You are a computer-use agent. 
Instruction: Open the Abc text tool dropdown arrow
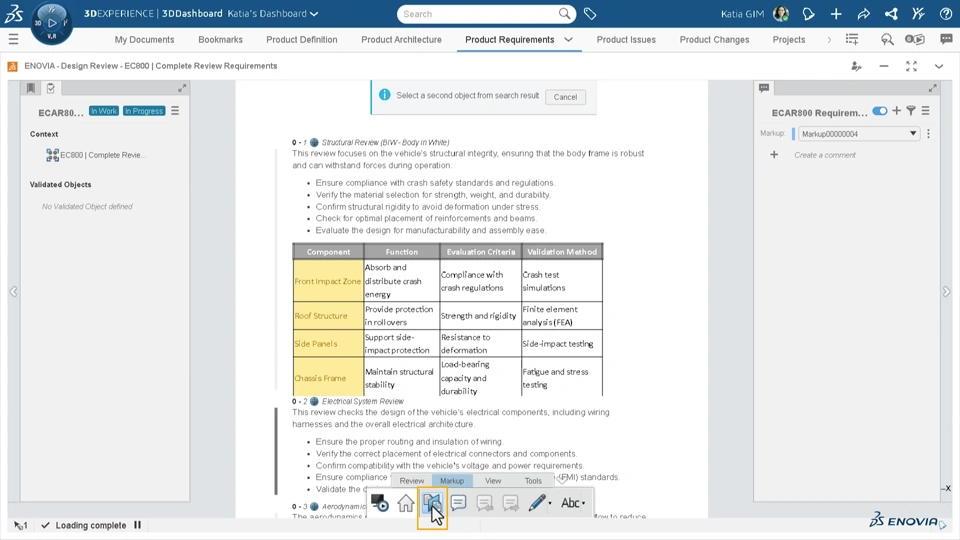pyautogui.click(x=583, y=504)
